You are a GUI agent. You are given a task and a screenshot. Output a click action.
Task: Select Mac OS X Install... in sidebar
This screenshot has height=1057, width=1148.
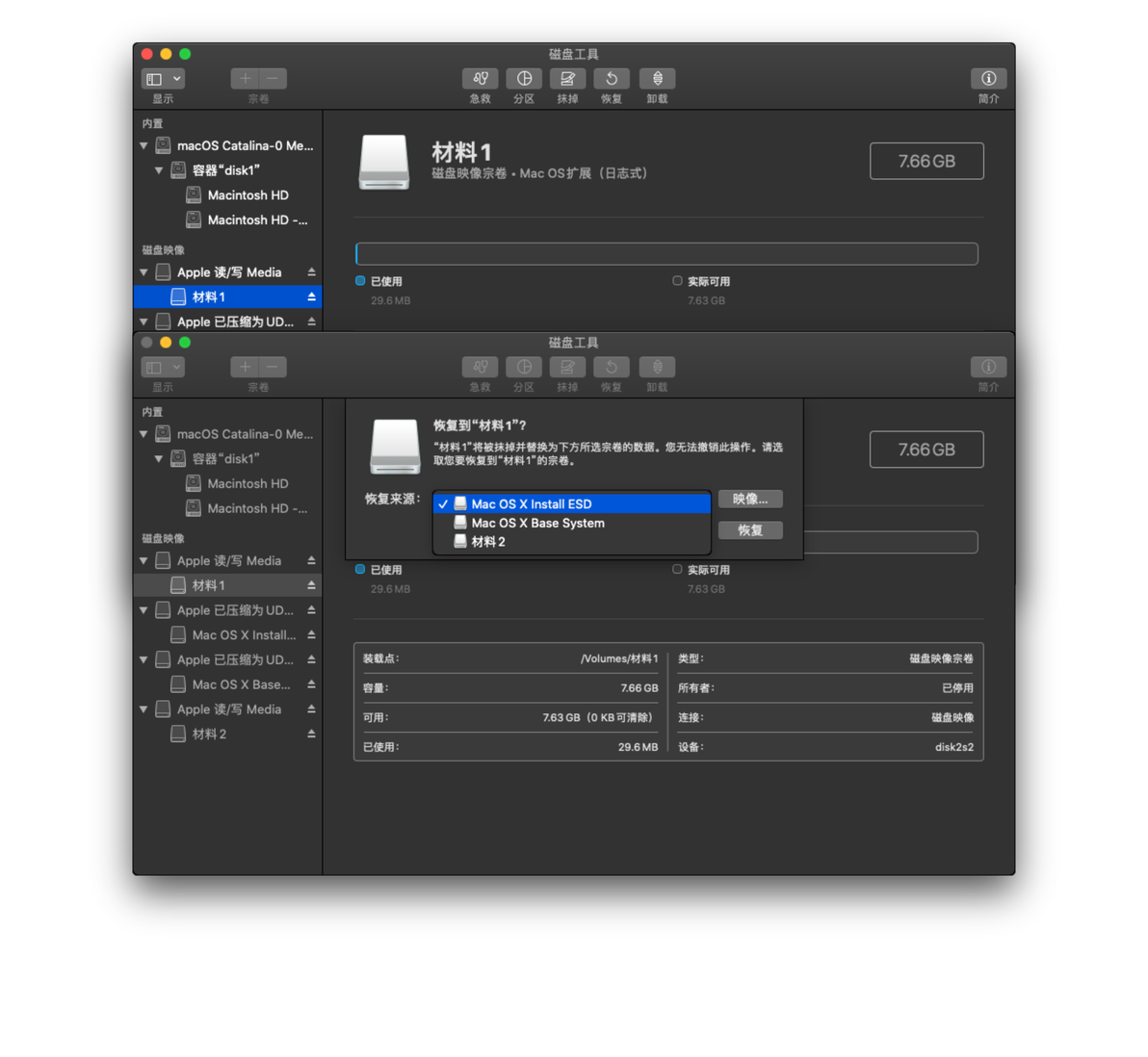227,635
